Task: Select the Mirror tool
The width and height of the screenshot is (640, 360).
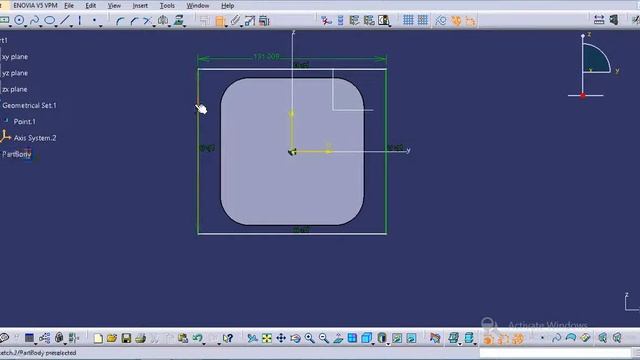Action: tap(163, 20)
